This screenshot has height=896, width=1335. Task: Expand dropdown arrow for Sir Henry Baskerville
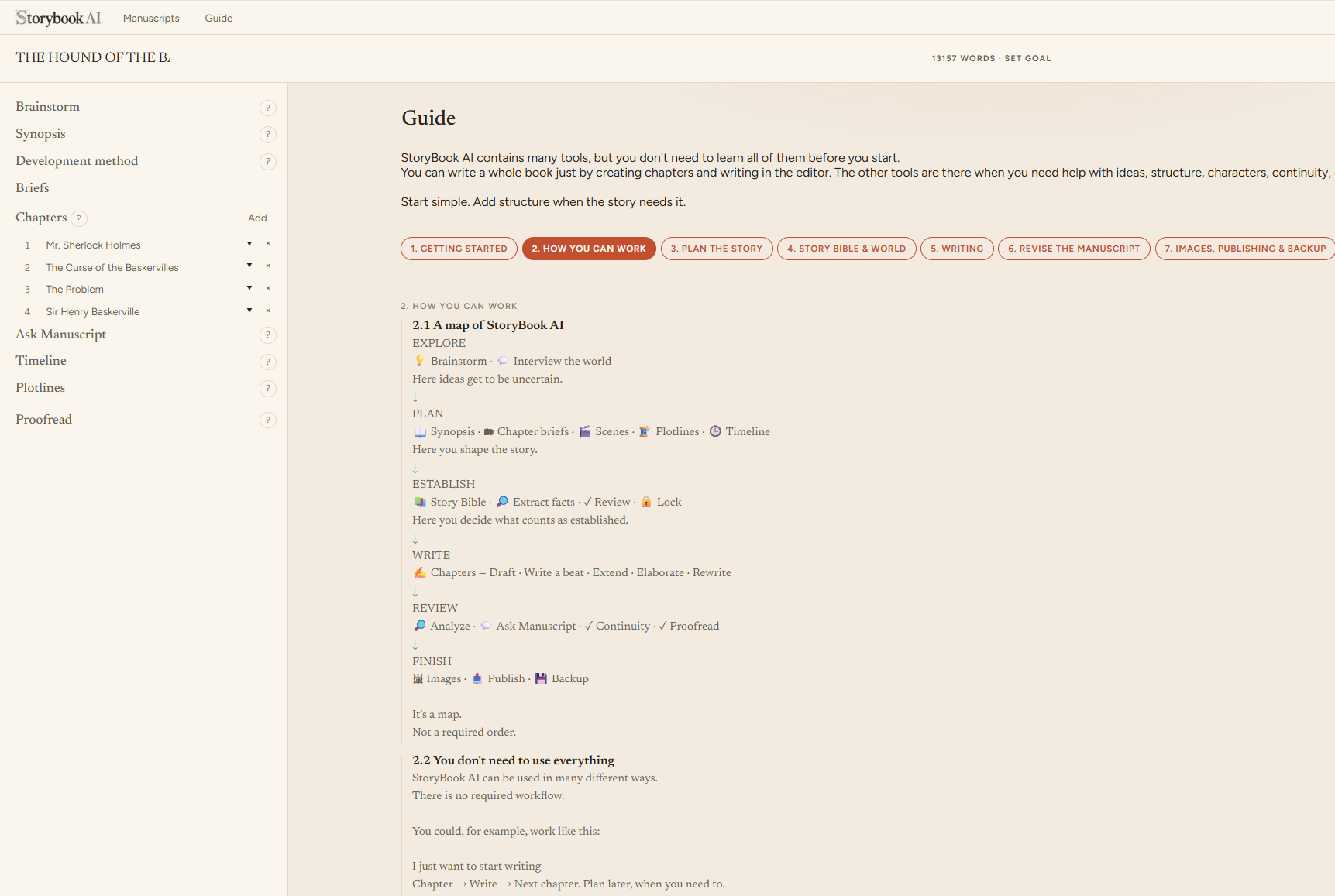249,311
